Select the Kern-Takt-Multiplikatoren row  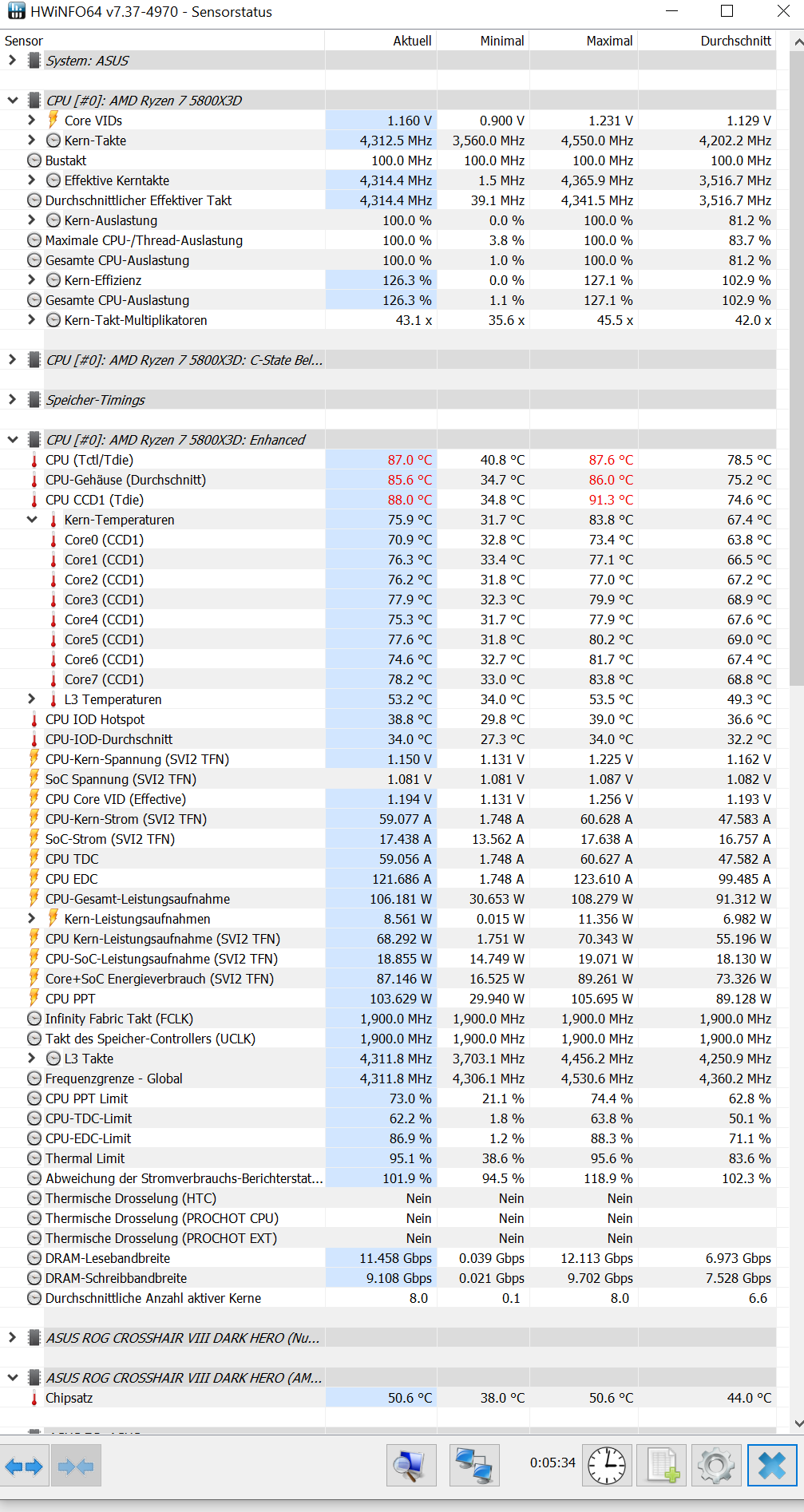click(x=388, y=320)
